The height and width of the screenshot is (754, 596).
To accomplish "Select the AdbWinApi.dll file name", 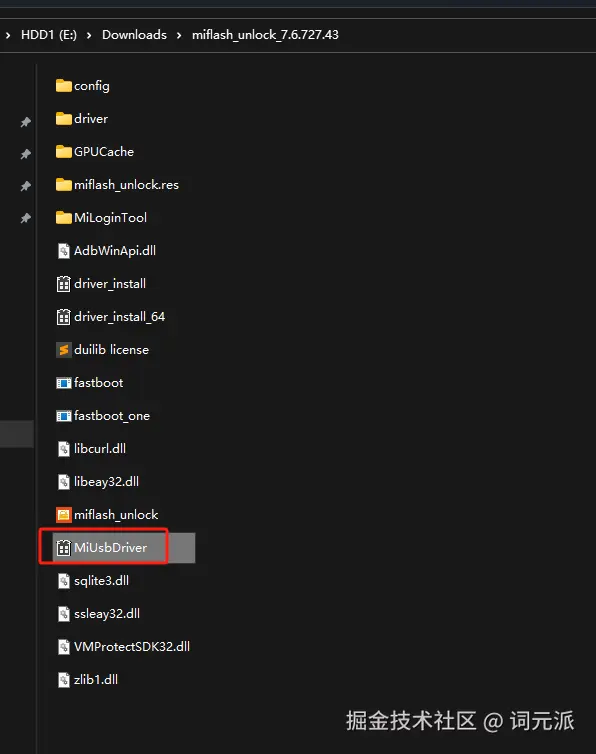I will 115,251.
